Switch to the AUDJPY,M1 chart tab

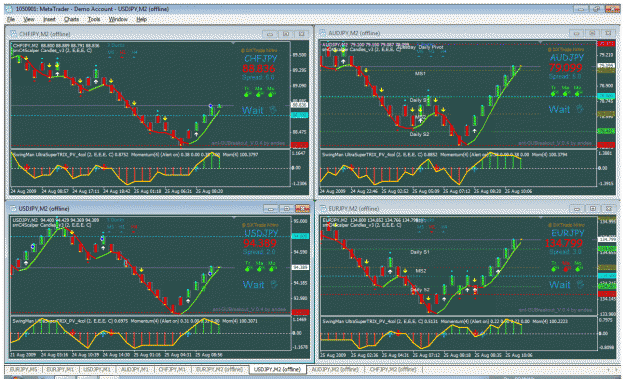134,369
